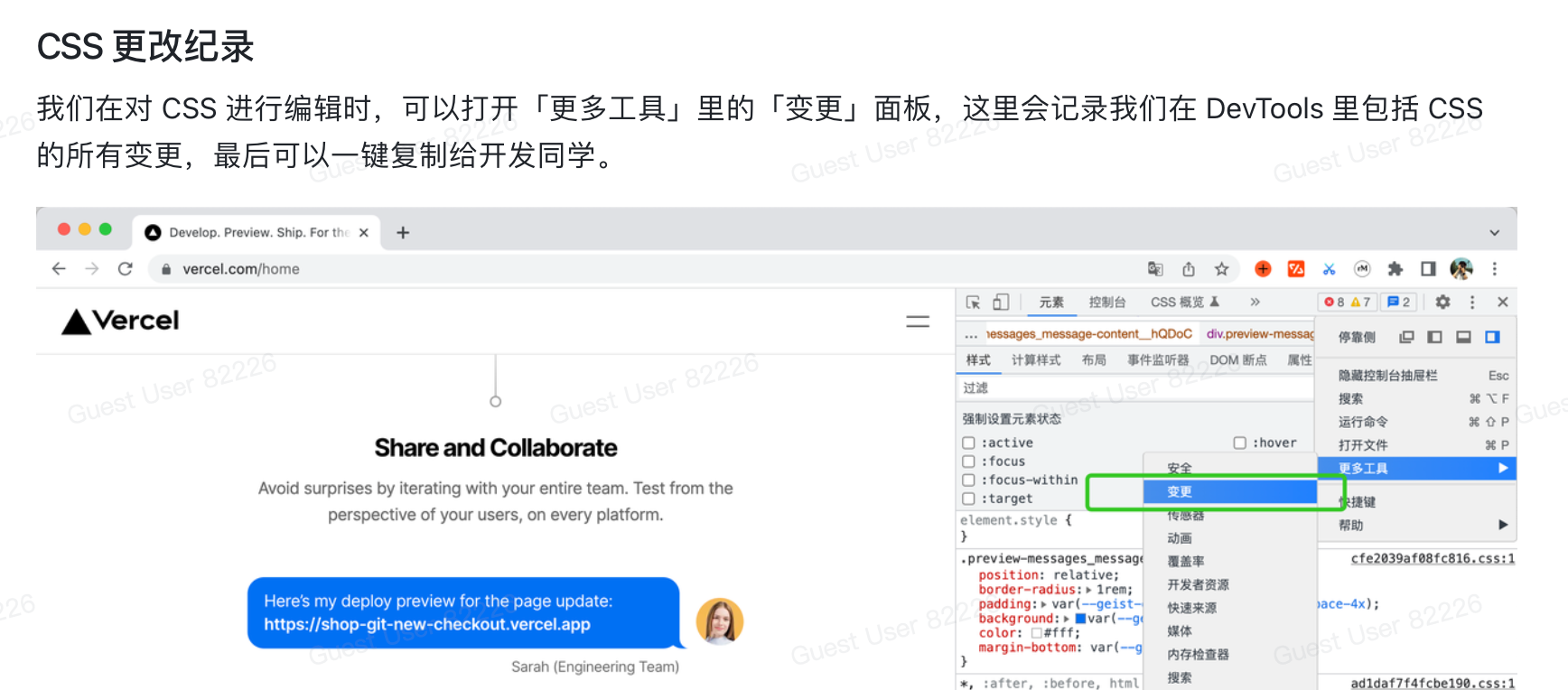
Task: Click the blue issues counter badge showing 2
Action: [1398, 302]
